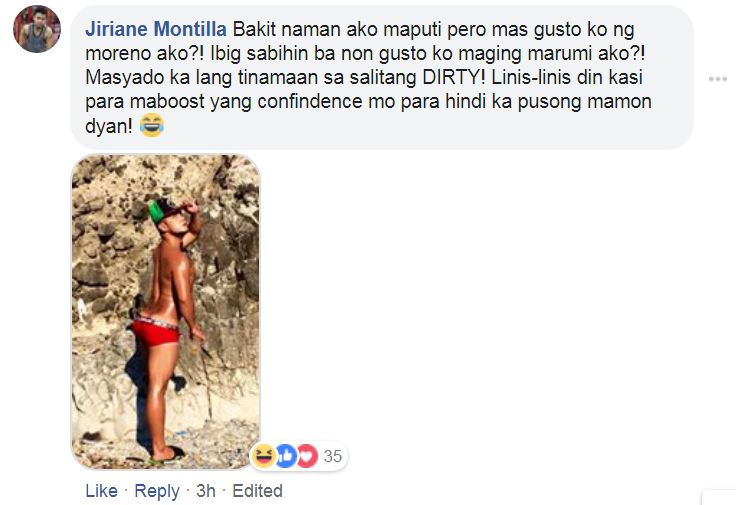Click the word DIRTY in the comment
Viewport: 736px width, 505px height.
pos(453,77)
